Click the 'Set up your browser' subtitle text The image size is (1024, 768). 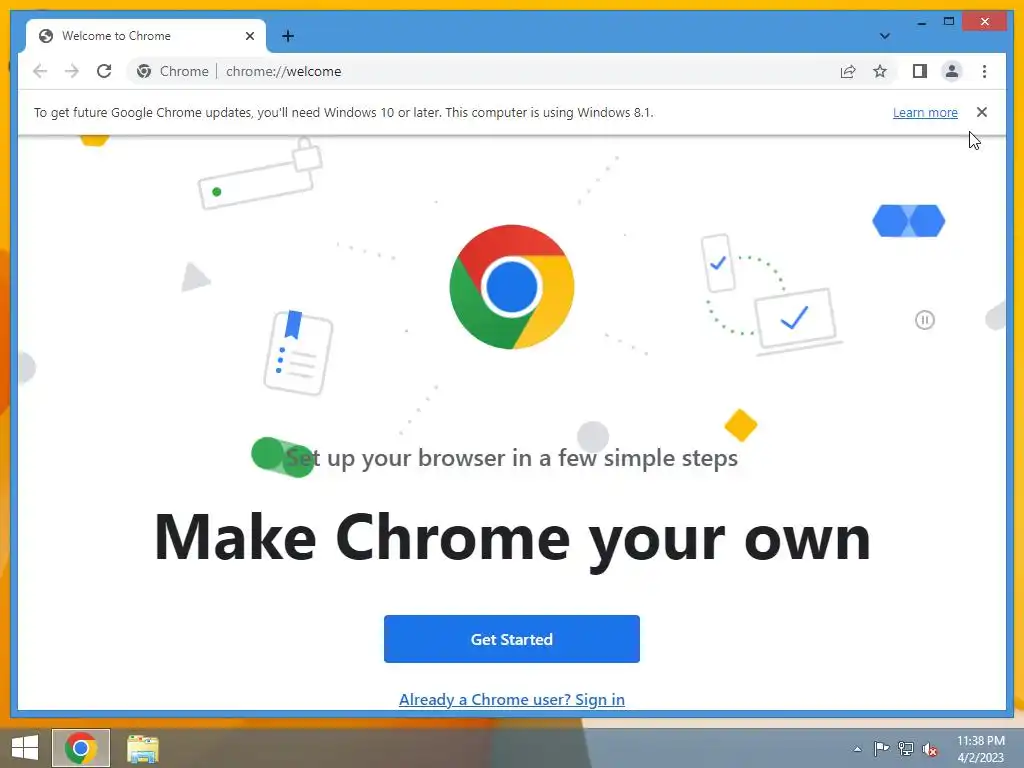(x=512, y=458)
